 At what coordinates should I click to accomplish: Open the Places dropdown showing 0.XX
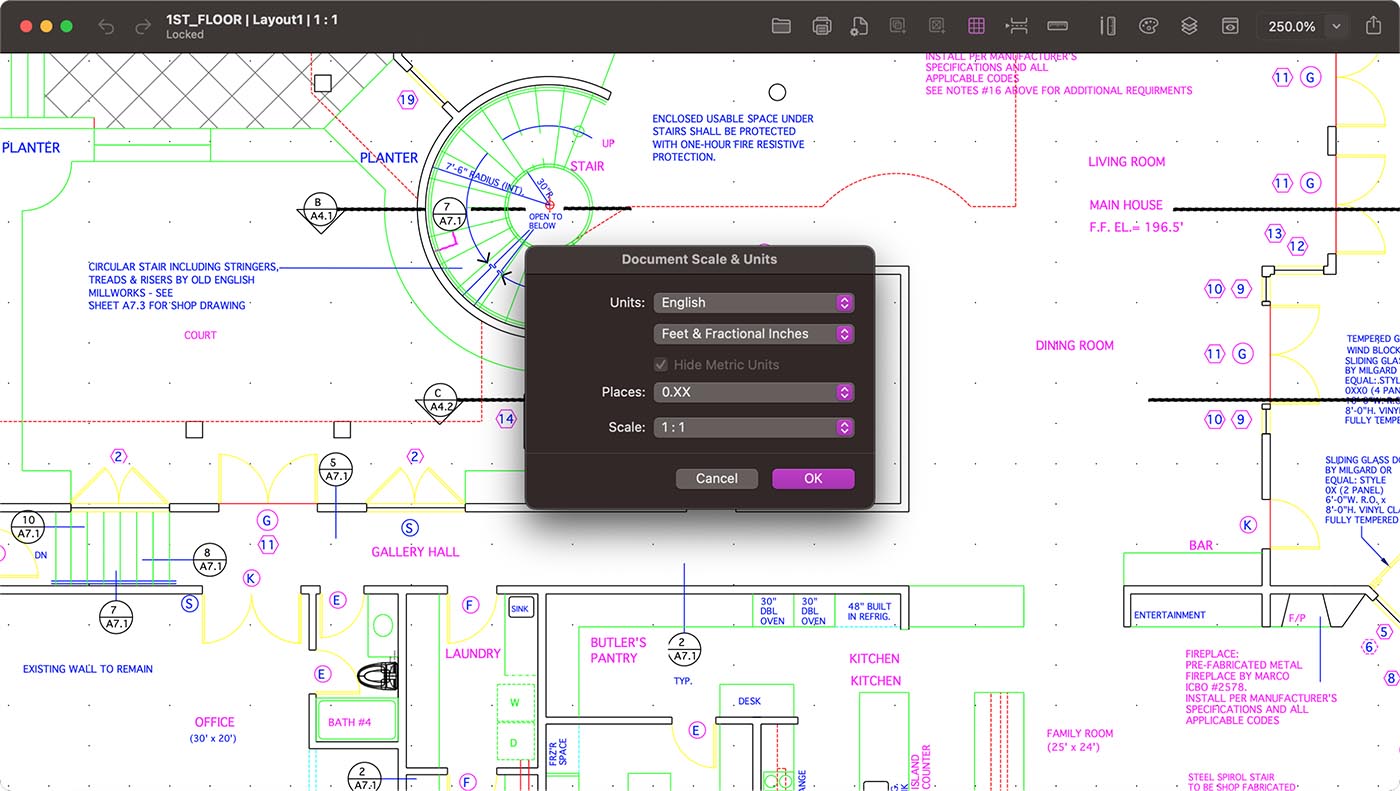tap(753, 392)
